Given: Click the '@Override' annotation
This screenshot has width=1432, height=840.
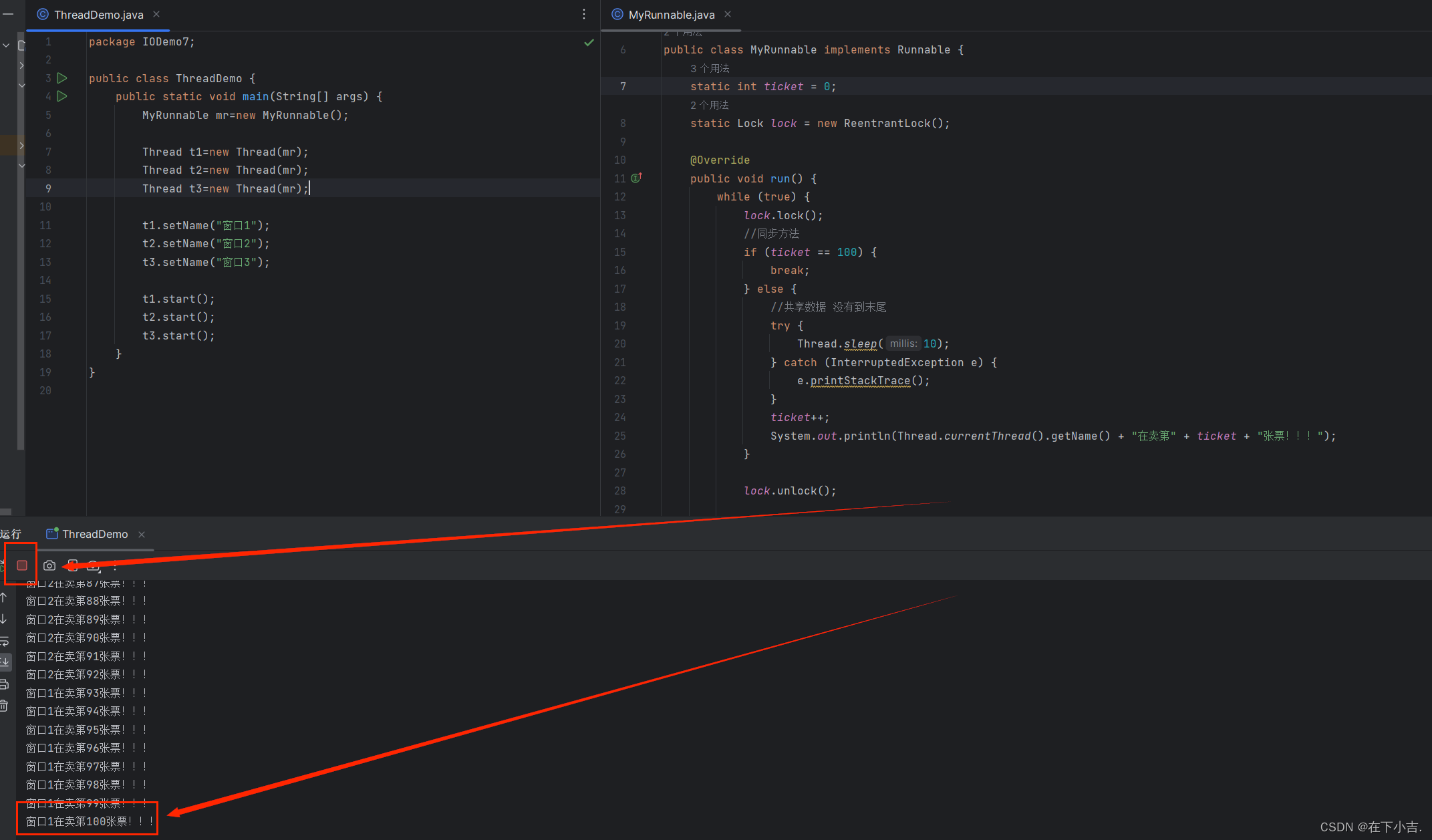Looking at the screenshot, I should point(720,160).
